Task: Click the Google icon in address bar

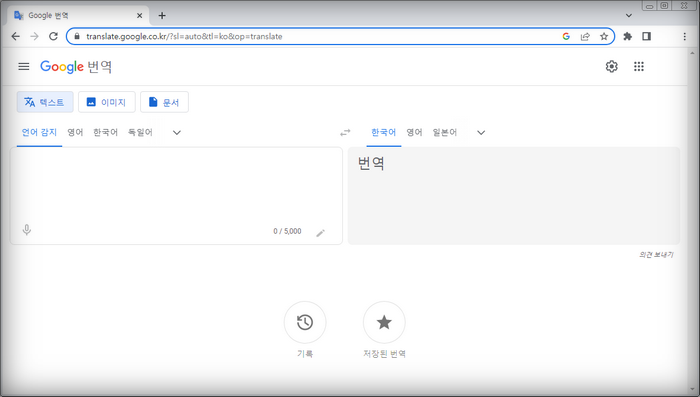Action: (566, 37)
